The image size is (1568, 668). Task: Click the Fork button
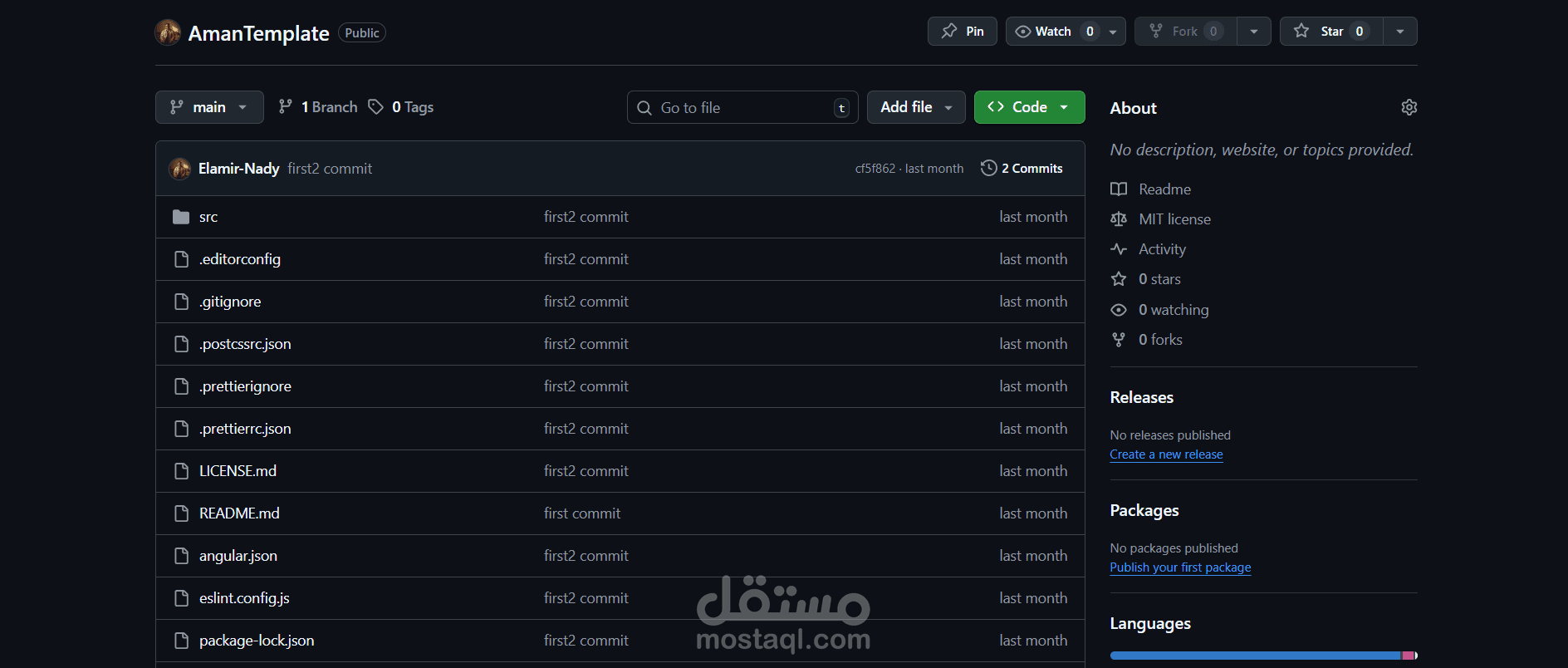coord(1186,32)
